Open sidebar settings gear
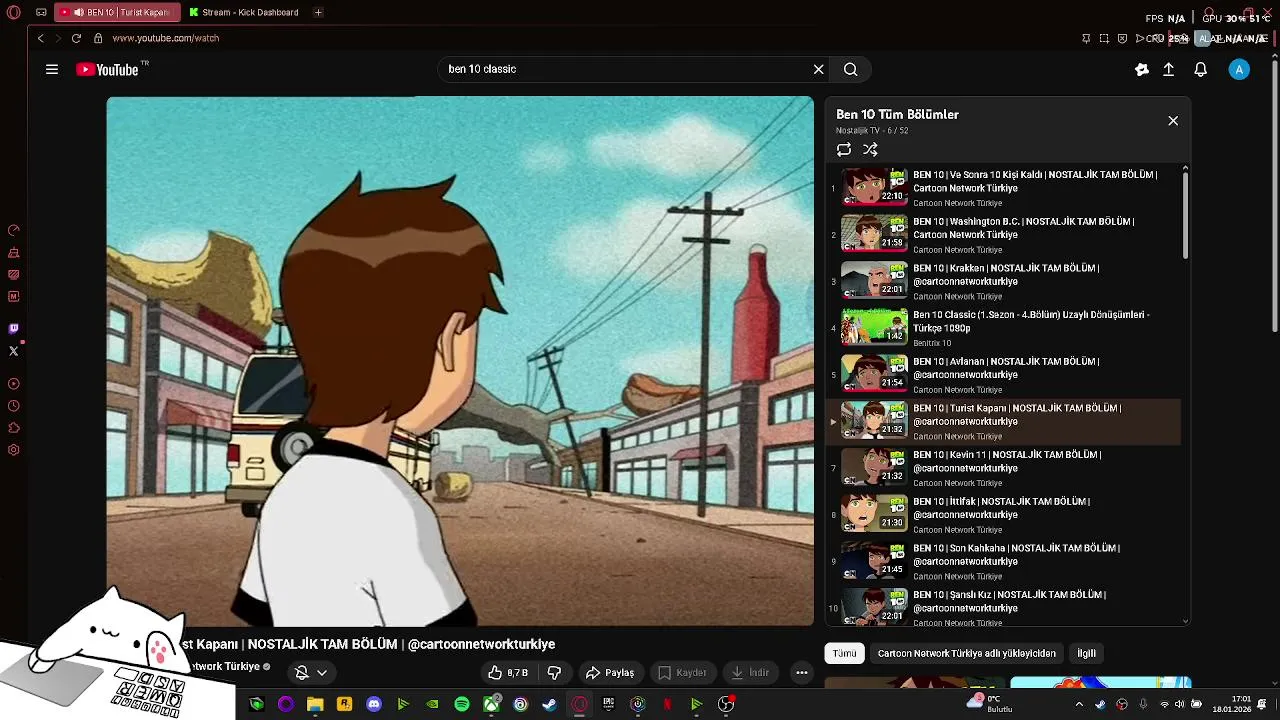Viewport: 1280px width, 720px height. pyautogui.click(x=14, y=450)
